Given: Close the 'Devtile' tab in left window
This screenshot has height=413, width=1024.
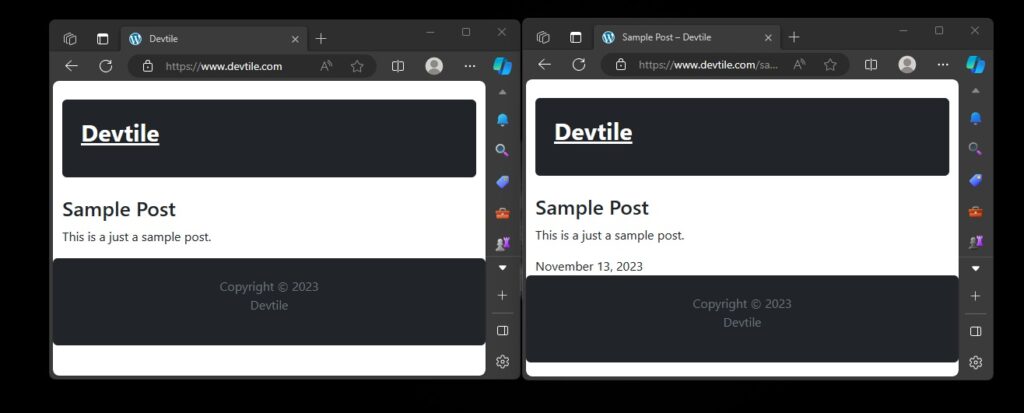Looking at the screenshot, I should coord(295,39).
